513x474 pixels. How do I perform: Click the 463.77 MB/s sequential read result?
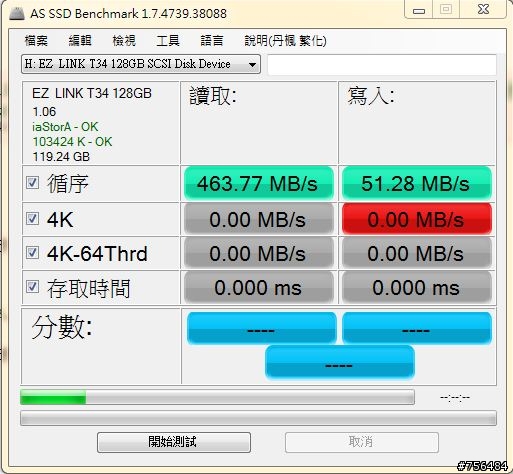tap(258, 183)
